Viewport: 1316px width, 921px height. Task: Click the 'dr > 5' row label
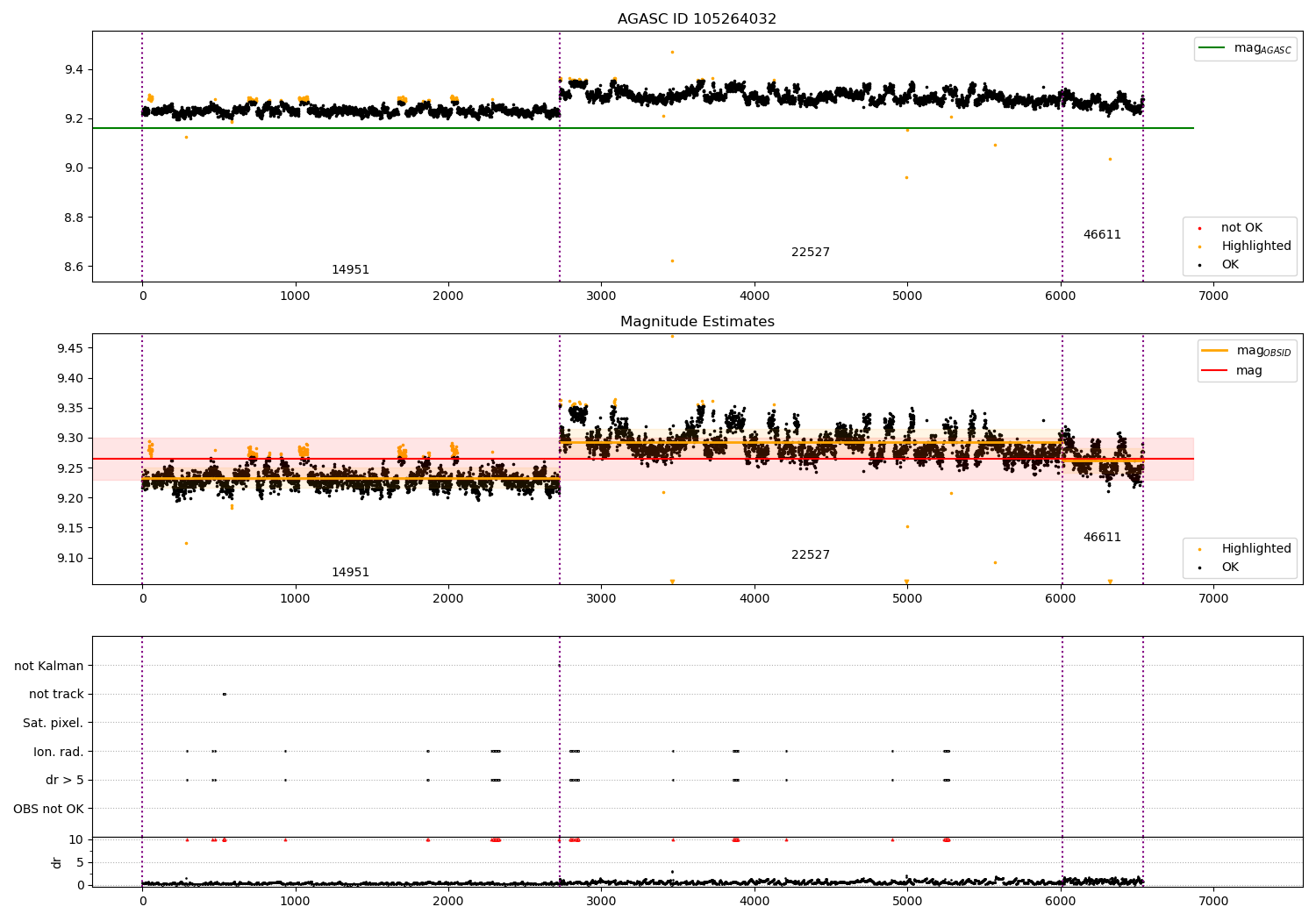65,781
